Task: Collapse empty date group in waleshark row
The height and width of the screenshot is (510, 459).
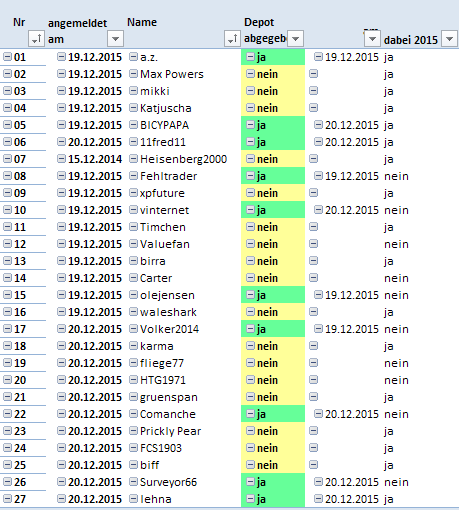Action: pos(313,312)
